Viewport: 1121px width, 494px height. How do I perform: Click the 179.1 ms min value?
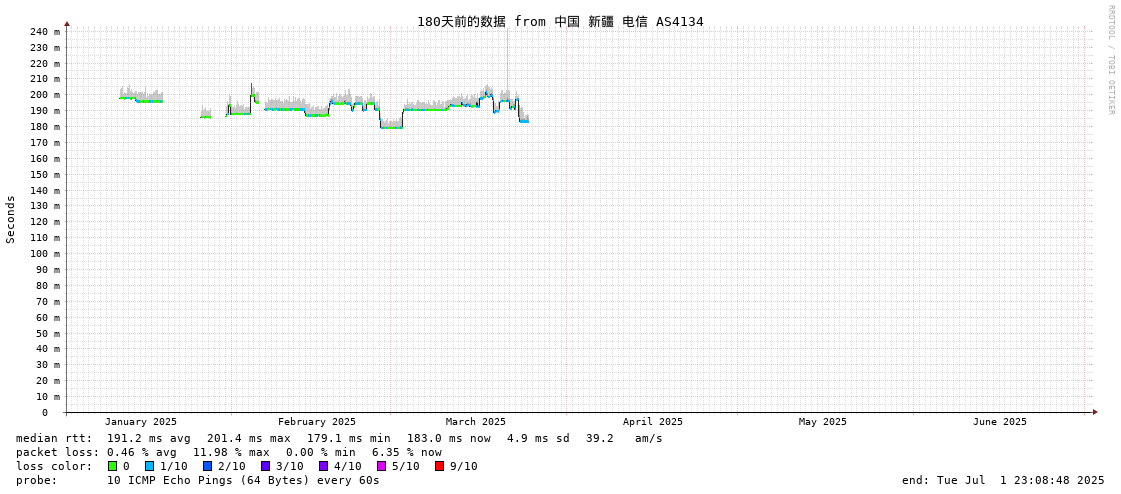pyautogui.click(x=349, y=438)
